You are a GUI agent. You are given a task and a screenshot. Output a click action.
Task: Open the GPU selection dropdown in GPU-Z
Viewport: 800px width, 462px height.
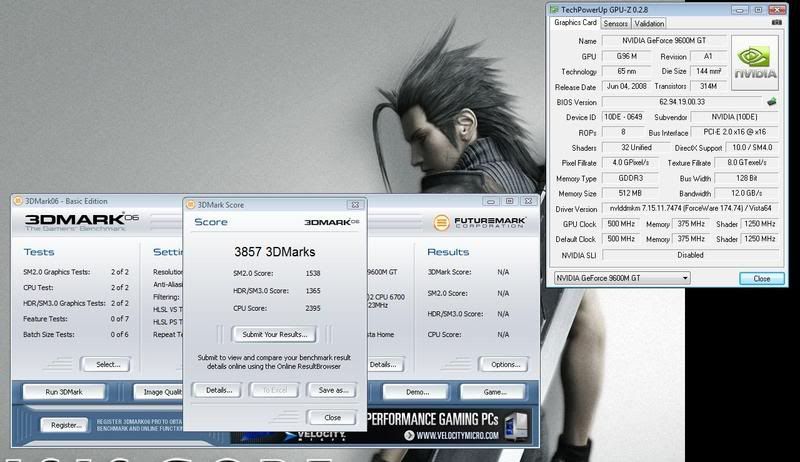622,278
